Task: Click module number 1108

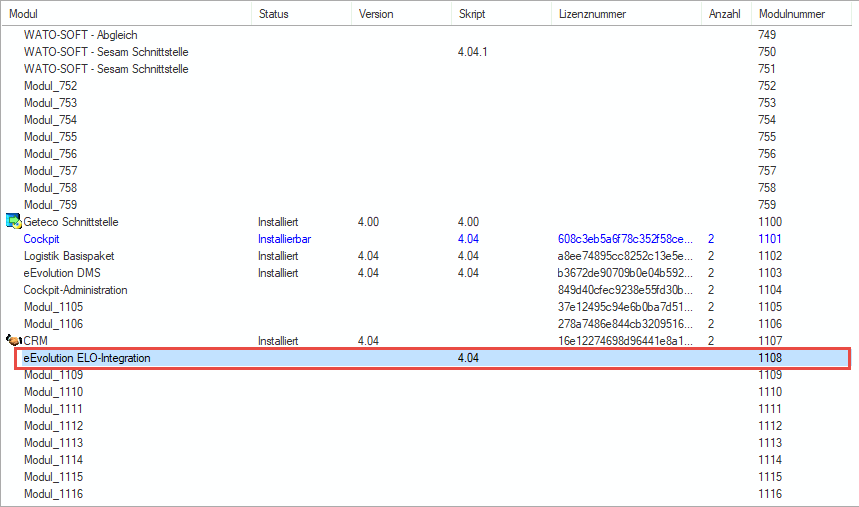Action: pos(770,357)
